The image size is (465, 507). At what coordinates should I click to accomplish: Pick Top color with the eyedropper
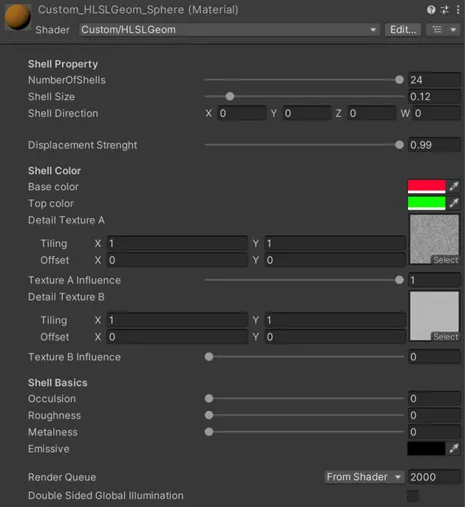454,203
